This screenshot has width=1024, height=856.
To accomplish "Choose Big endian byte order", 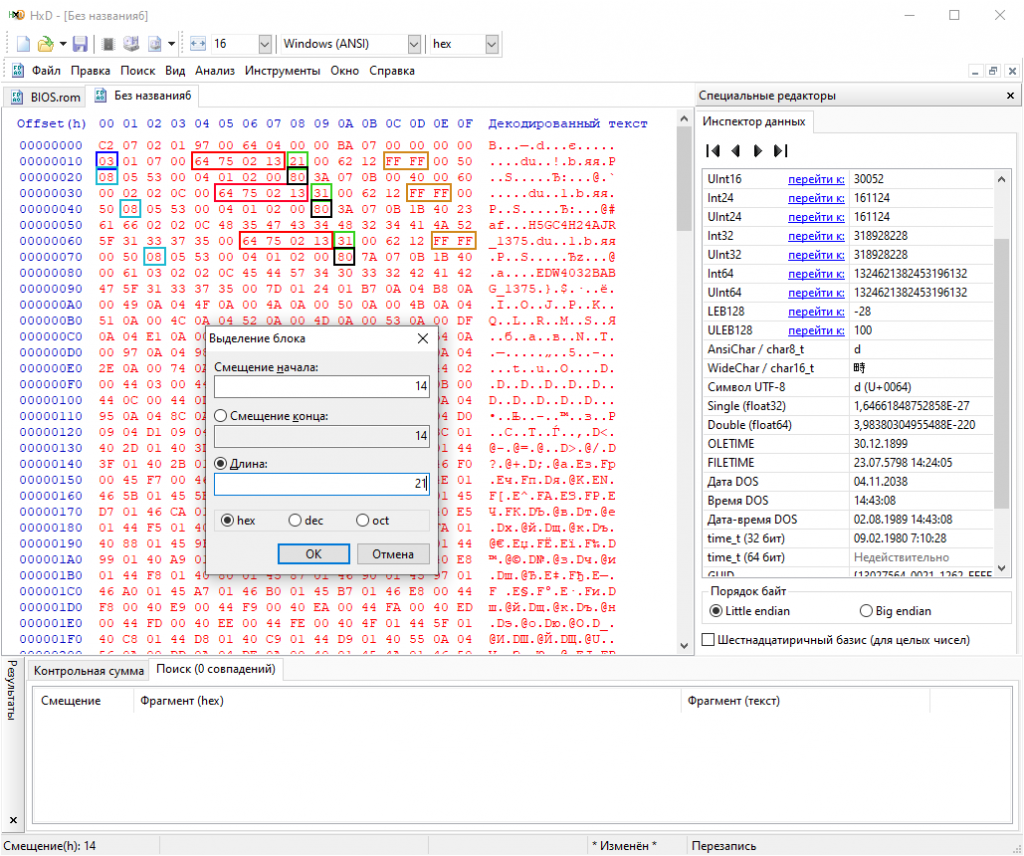I will coord(866,611).
